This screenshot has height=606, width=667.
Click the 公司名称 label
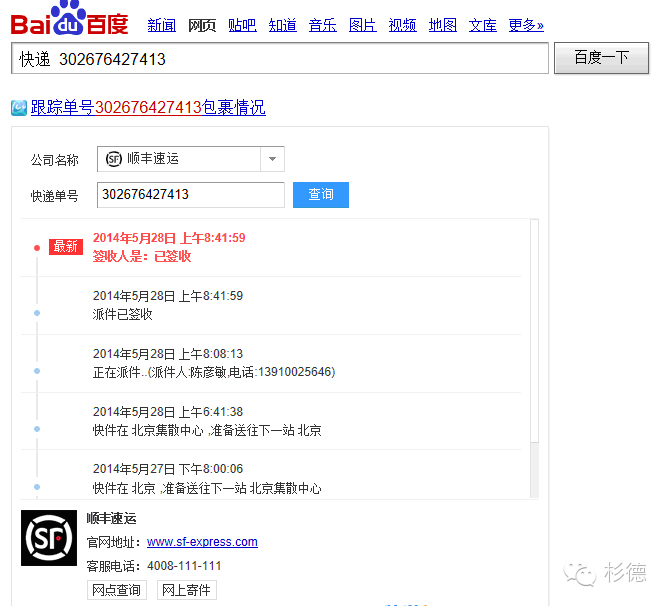(54, 160)
